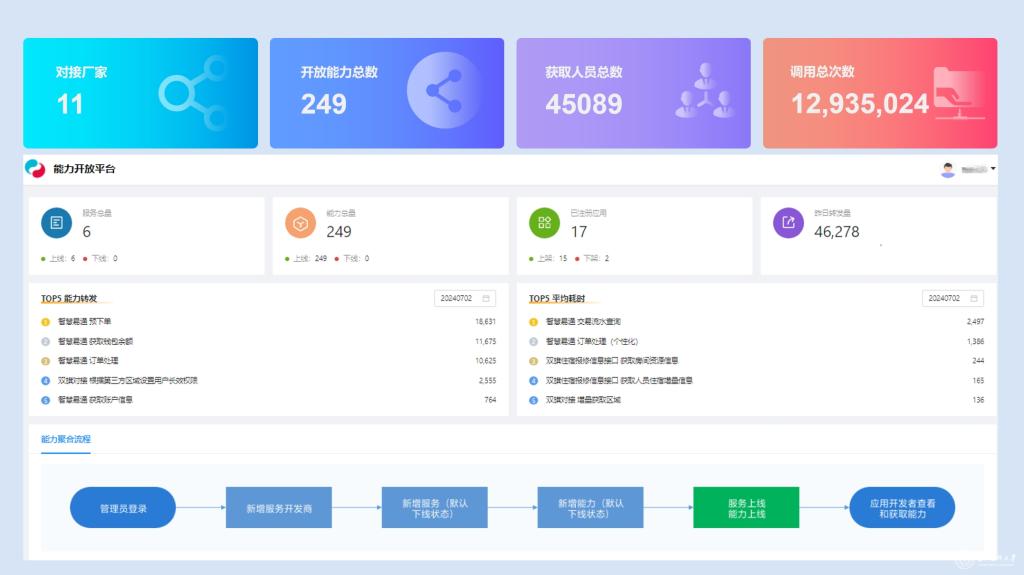The width and height of the screenshot is (1024, 575).
Task: Select the 能力聚合流程 tab
Action: (x=66, y=439)
